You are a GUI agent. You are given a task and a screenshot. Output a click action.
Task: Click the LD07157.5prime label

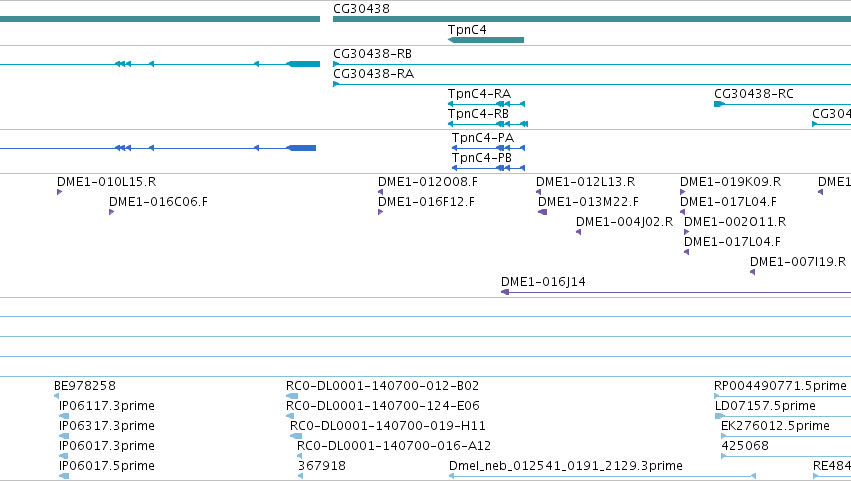[x=765, y=406]
